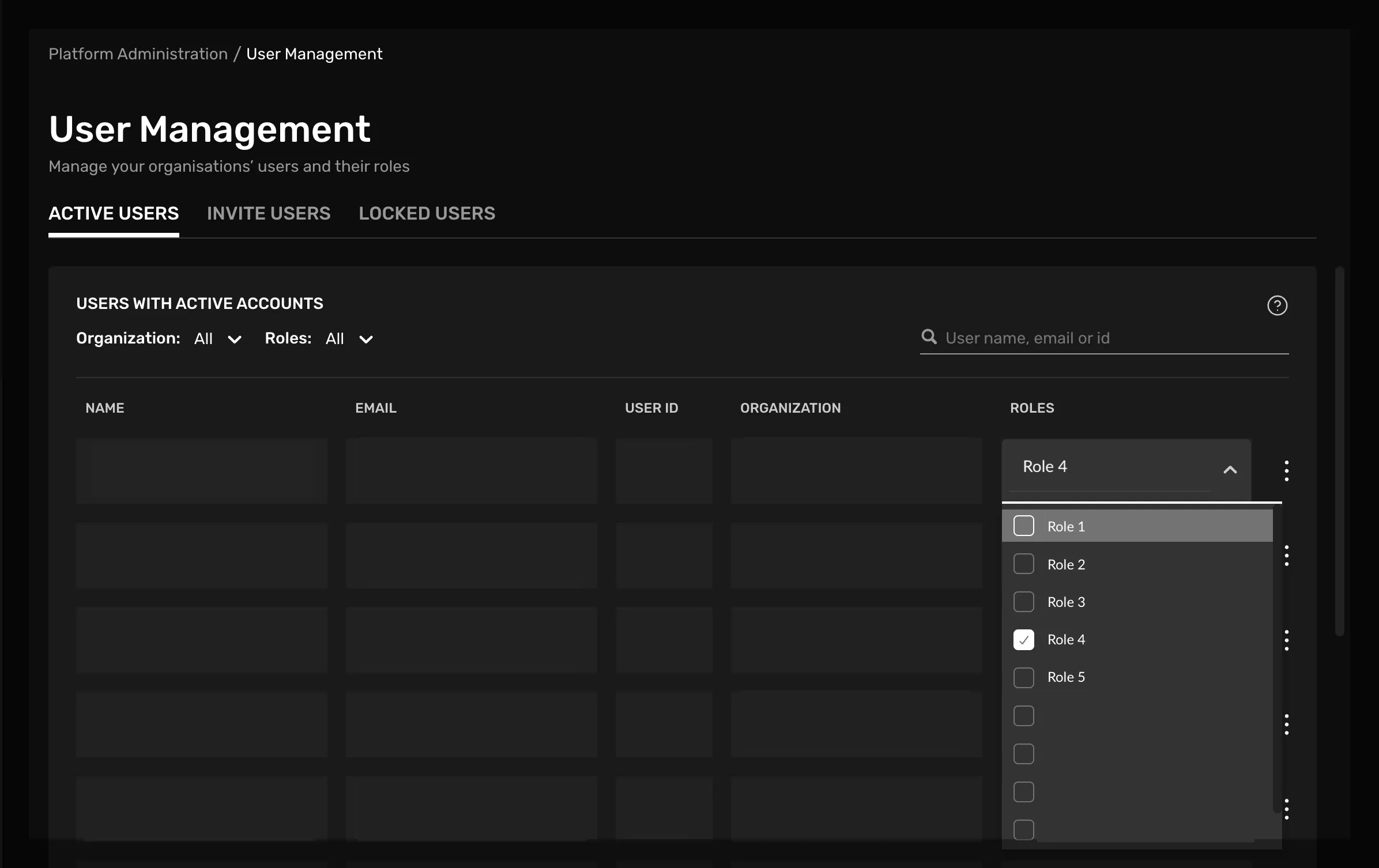
Task: Click the User Management breadcrumb
Action: pyautogui.click(x=314, y=54)
